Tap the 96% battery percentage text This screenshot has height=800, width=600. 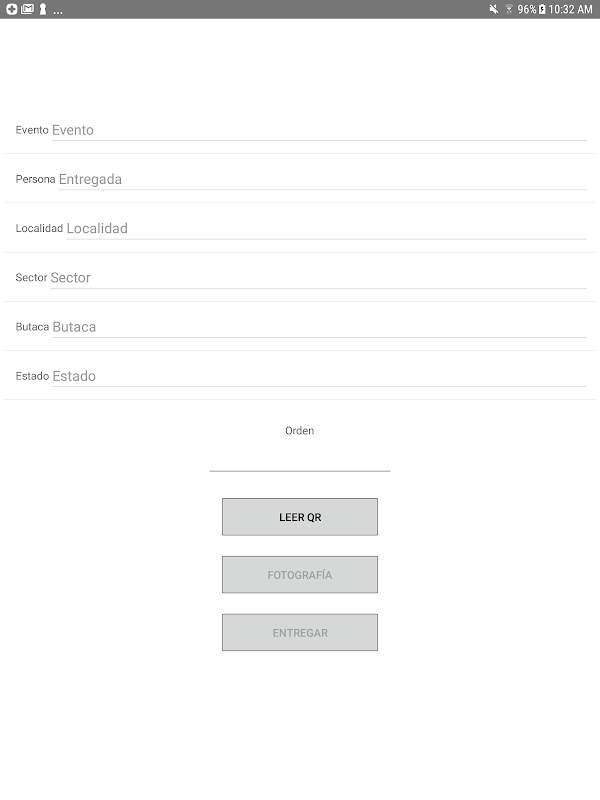click(527, 9)
